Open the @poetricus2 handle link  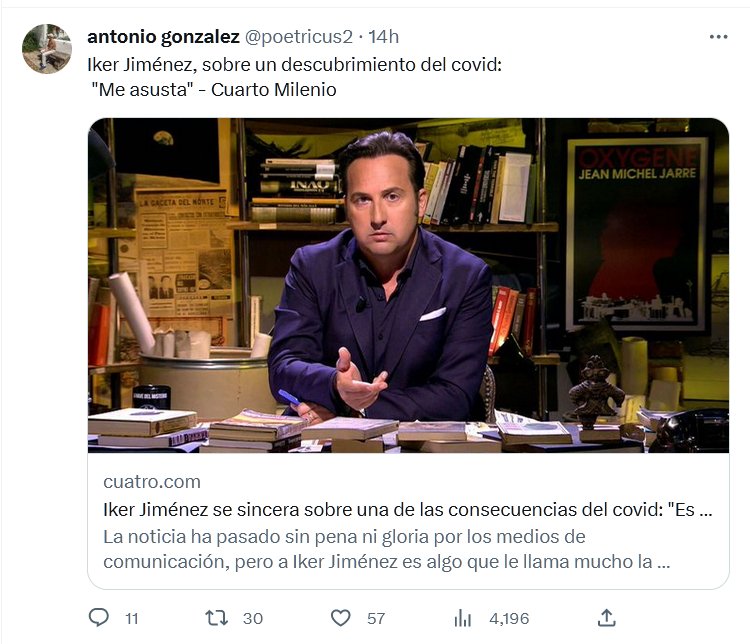[x=299, y=37]
